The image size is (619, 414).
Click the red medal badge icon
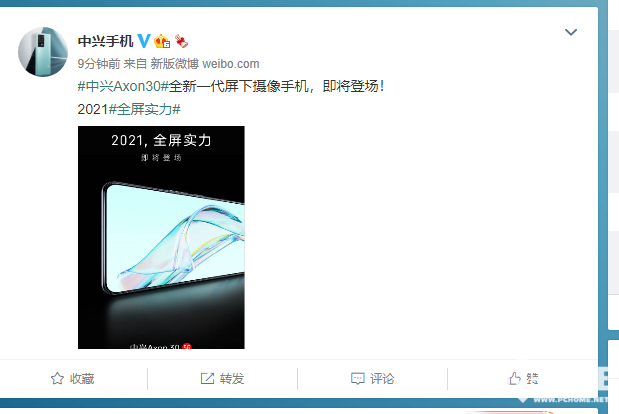(181, 41)
